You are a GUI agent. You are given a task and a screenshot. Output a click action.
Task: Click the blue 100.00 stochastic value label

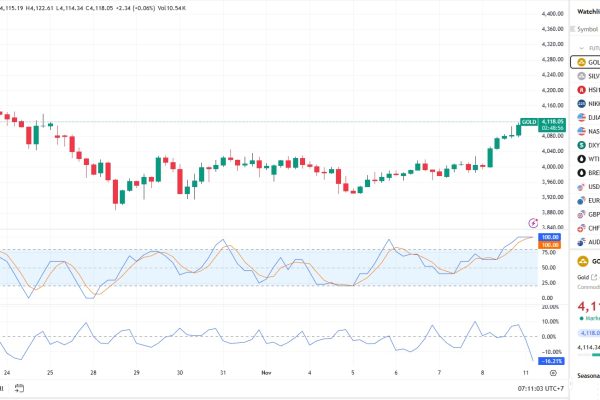549,238
